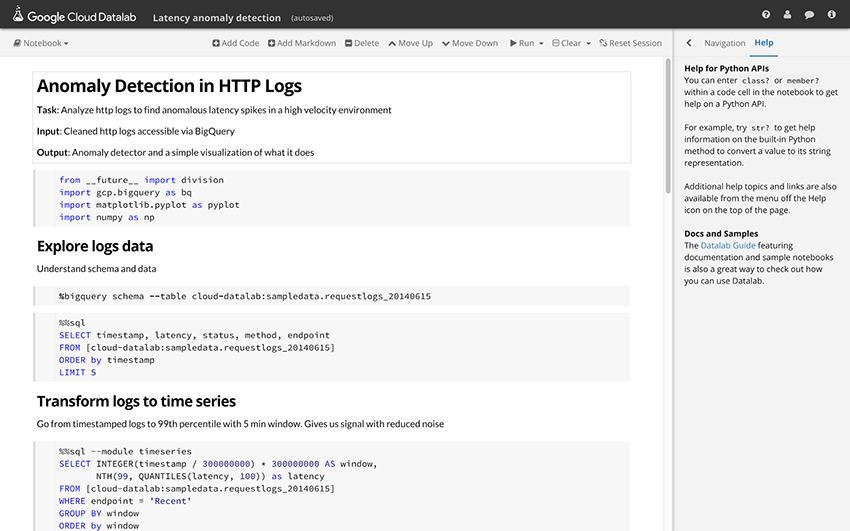The width and height of the screenshot is (850, 531).
Task: Select the Help tab
Action: click(764, 42)
